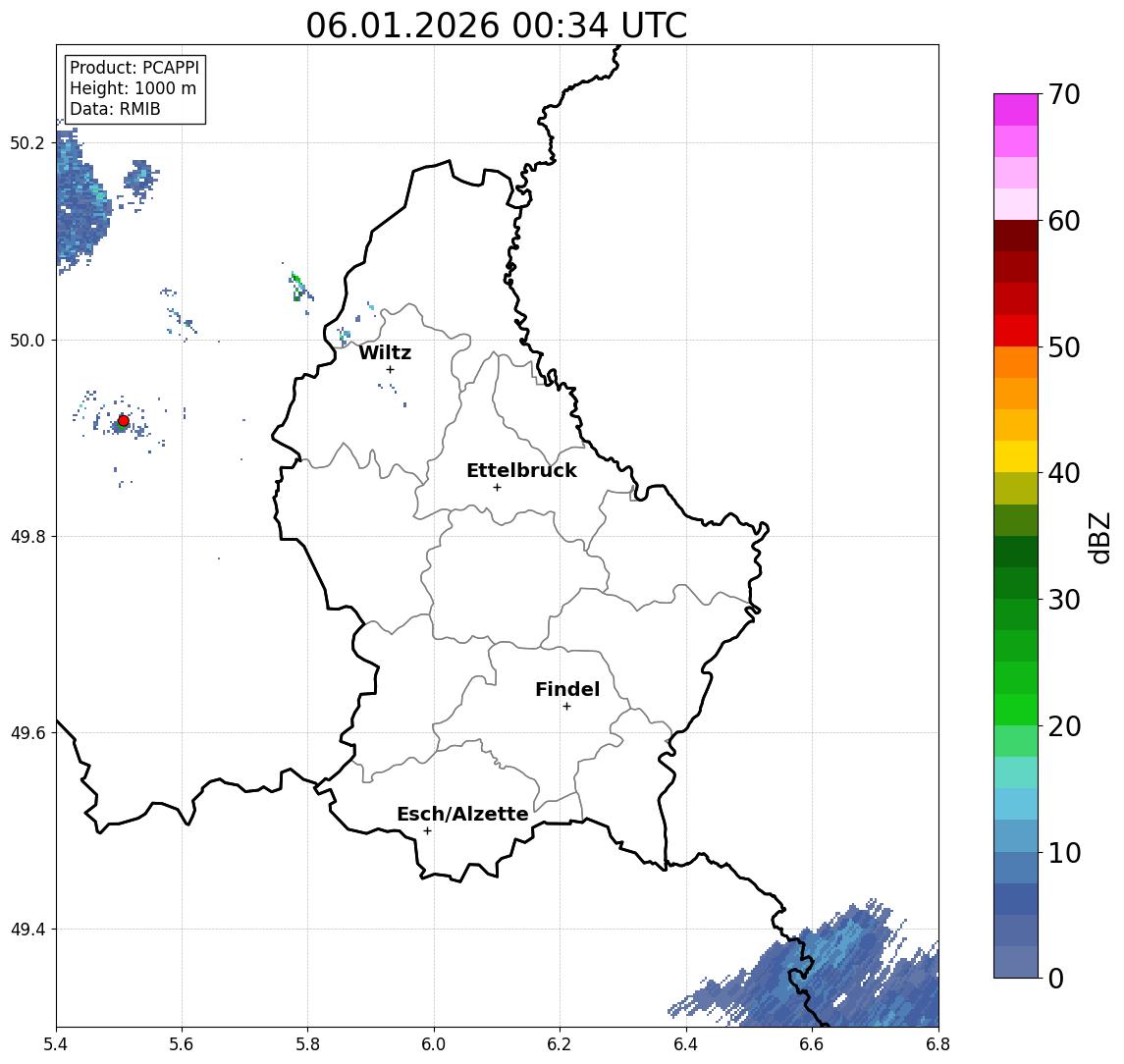
Task: Click the latitude label 49.4
Action: coord(27,930)
